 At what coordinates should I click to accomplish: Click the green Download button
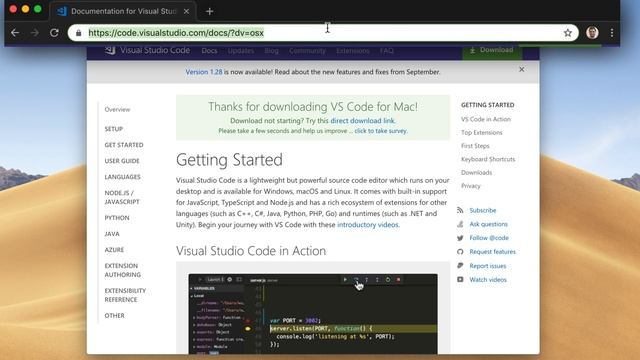click(491, 51)
